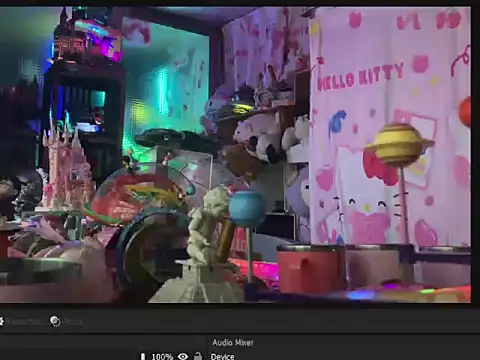Toggle source visibility eye icon
The width and height of the screenshot is (480, 360).
183,356
